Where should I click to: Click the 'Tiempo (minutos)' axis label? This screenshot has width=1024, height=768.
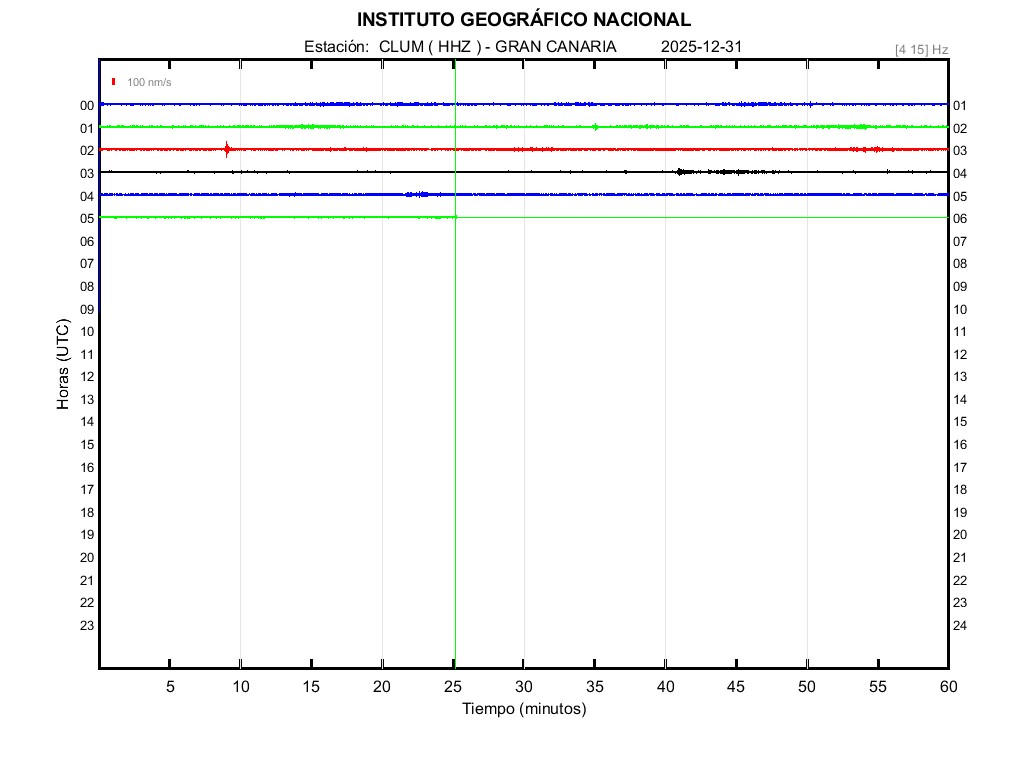524,709
